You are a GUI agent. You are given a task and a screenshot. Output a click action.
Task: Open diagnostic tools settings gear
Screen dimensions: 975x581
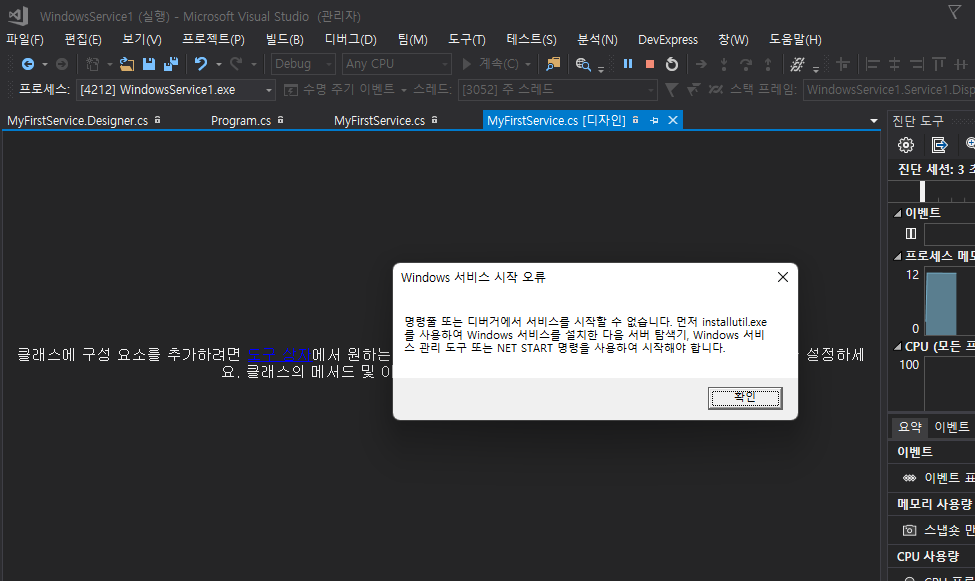(906, 145)
